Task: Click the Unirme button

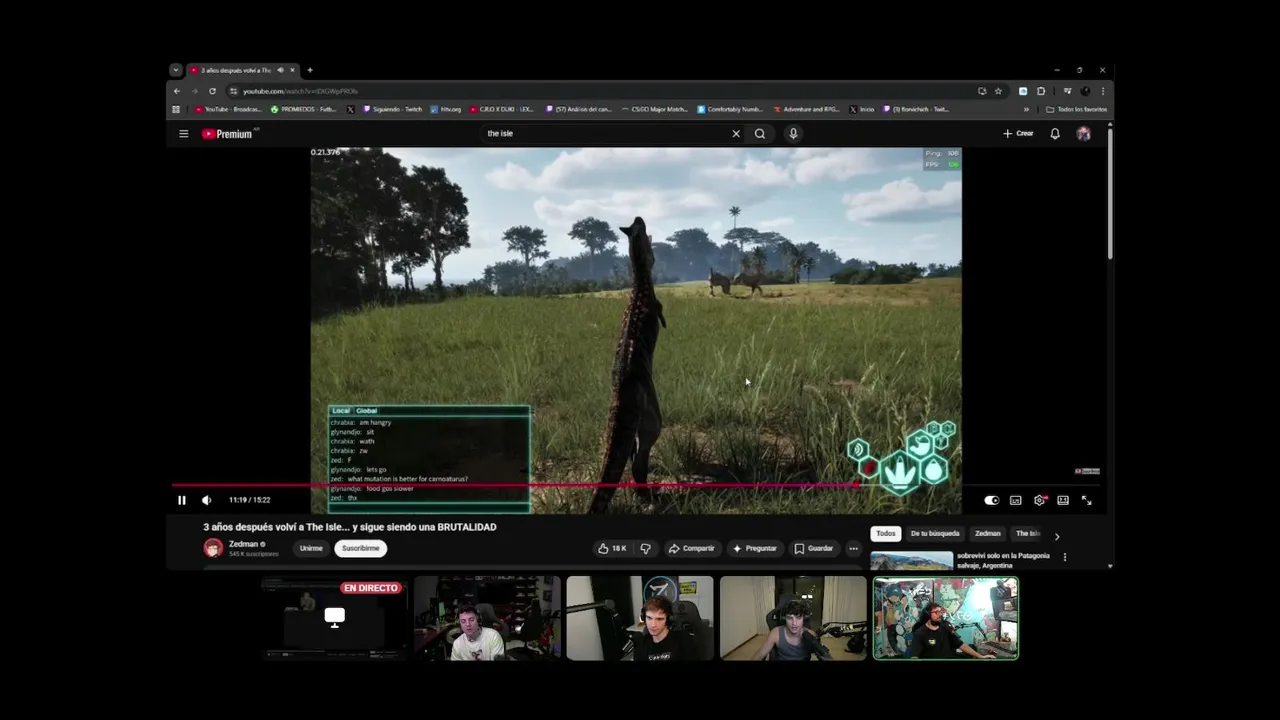Action: click(x=311, y=548)
